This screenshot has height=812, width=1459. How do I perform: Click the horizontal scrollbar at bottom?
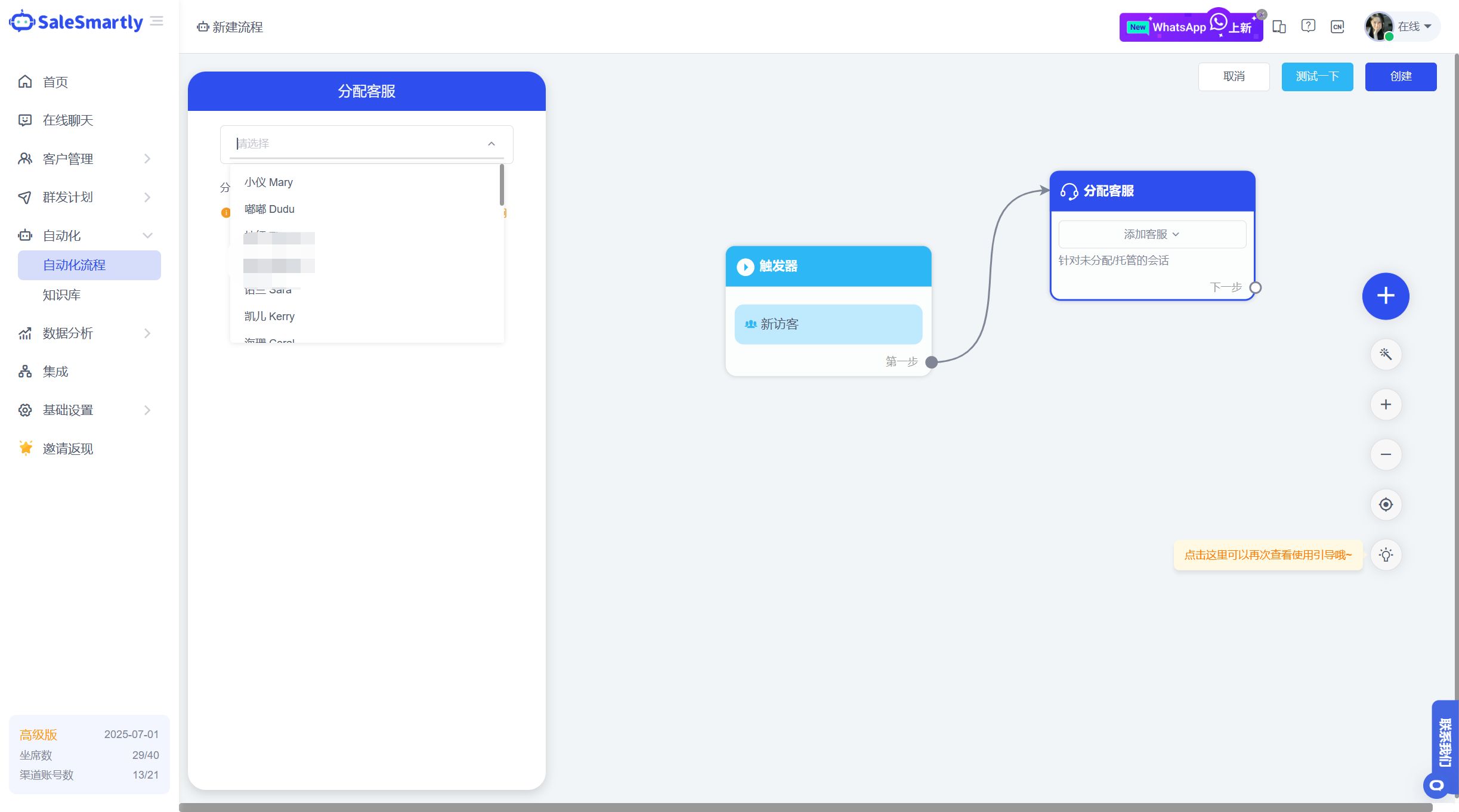coord(805,807)
